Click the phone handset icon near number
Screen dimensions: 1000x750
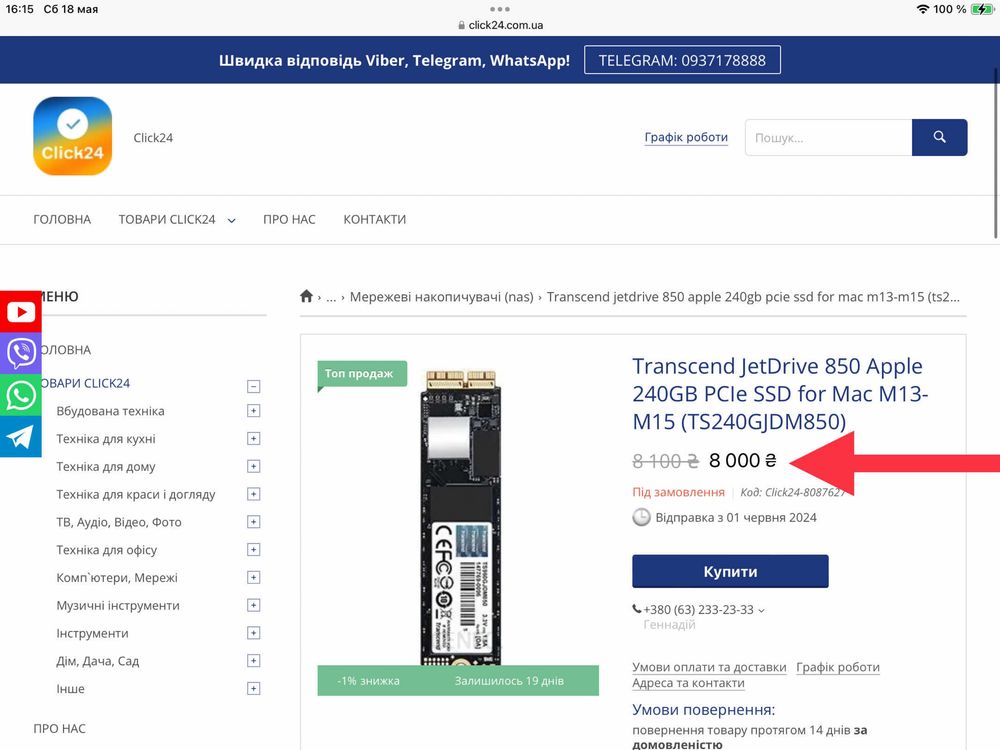(x=636, y=609)
